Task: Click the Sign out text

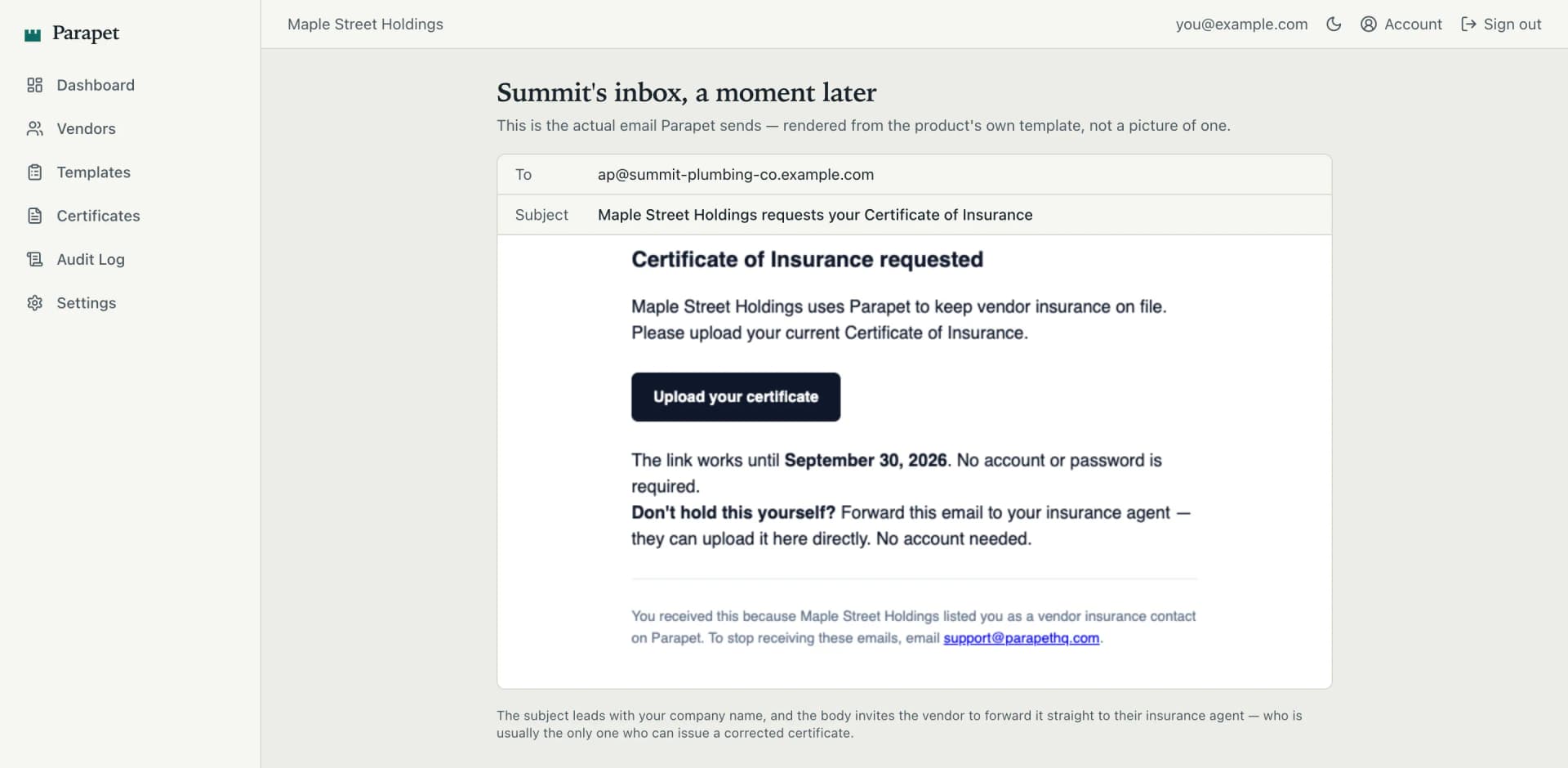Action: [x=1512, y=25]
